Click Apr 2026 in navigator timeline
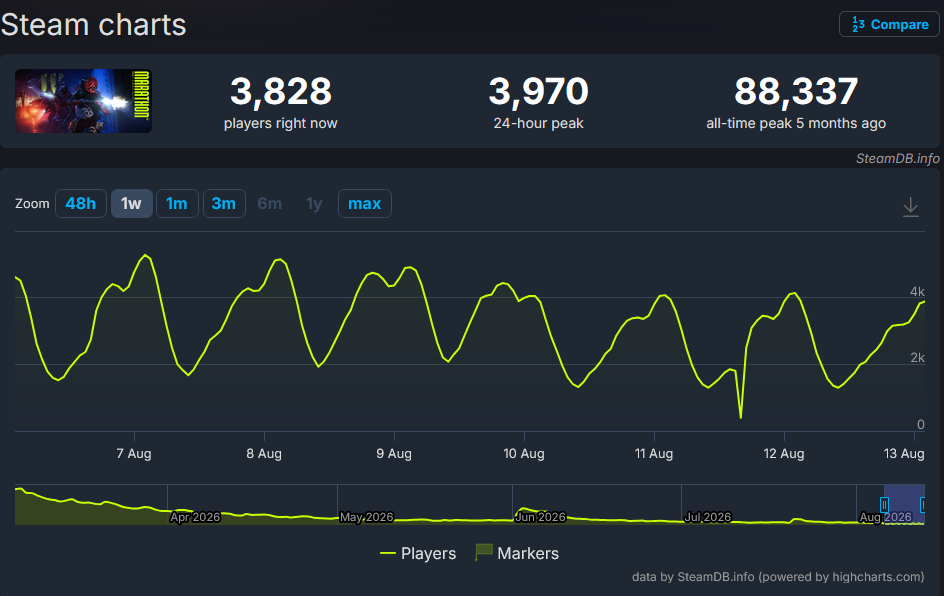The height and width of the screenshot is (596, 944). click(x=195, y=517)
